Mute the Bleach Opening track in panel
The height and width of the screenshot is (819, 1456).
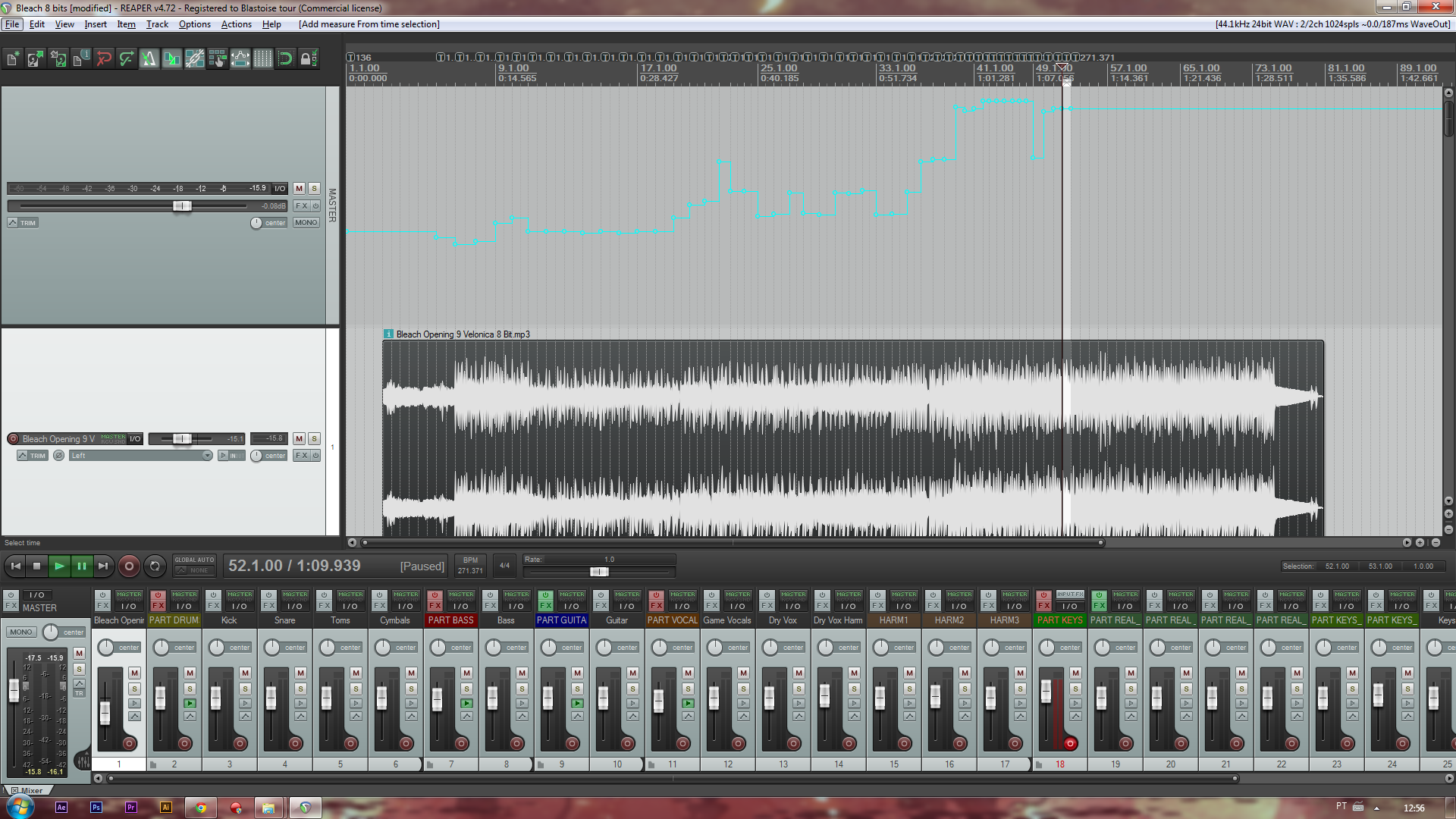pyautogui.click(x=299, y=438)
